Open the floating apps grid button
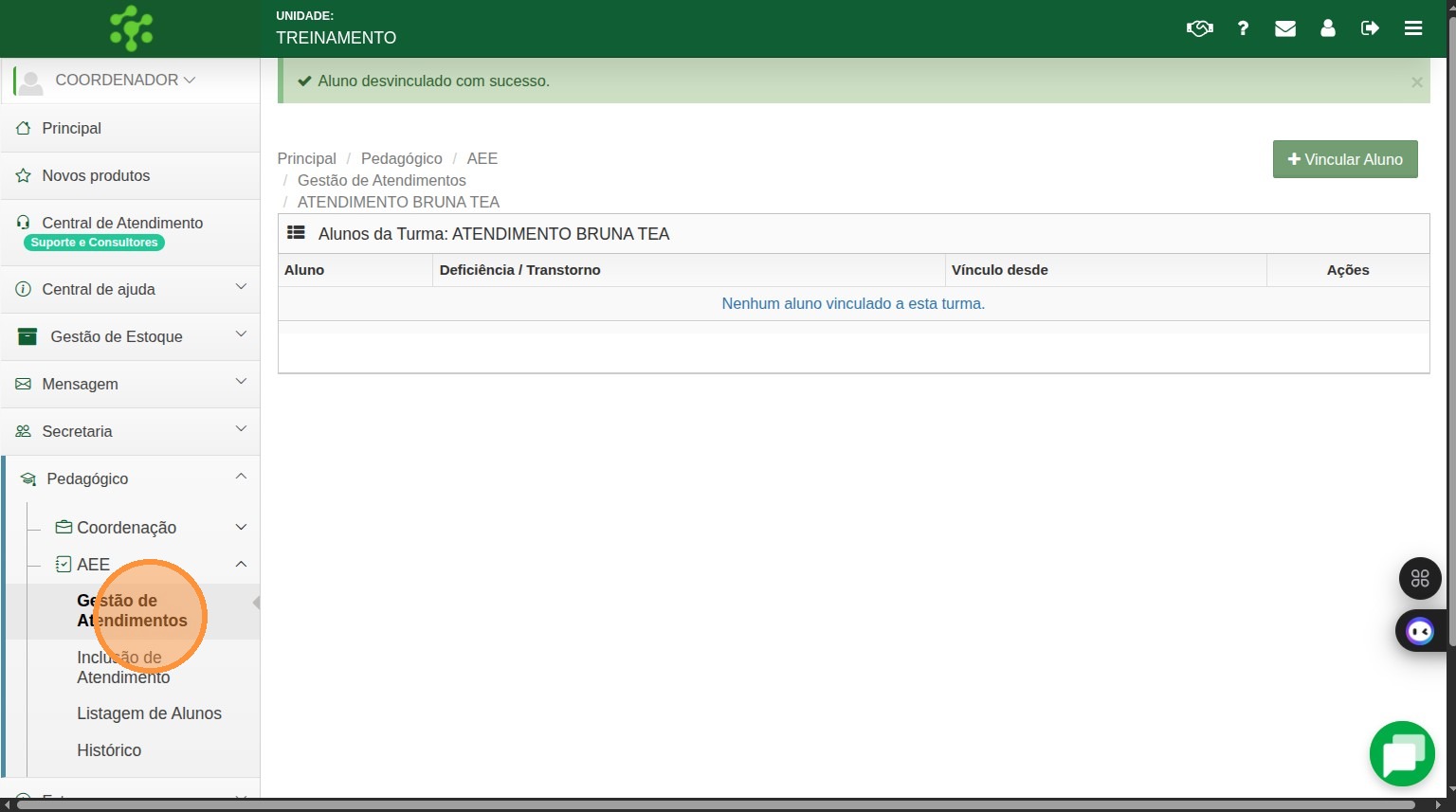 tap(1420, 578)
